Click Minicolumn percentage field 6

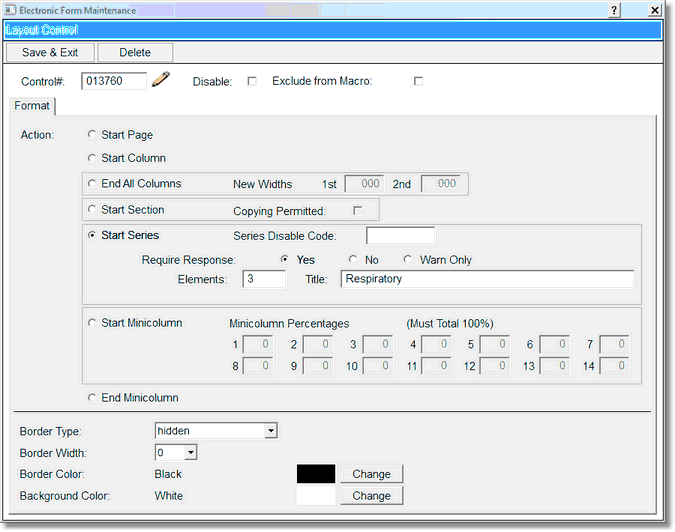click(555, 344)
